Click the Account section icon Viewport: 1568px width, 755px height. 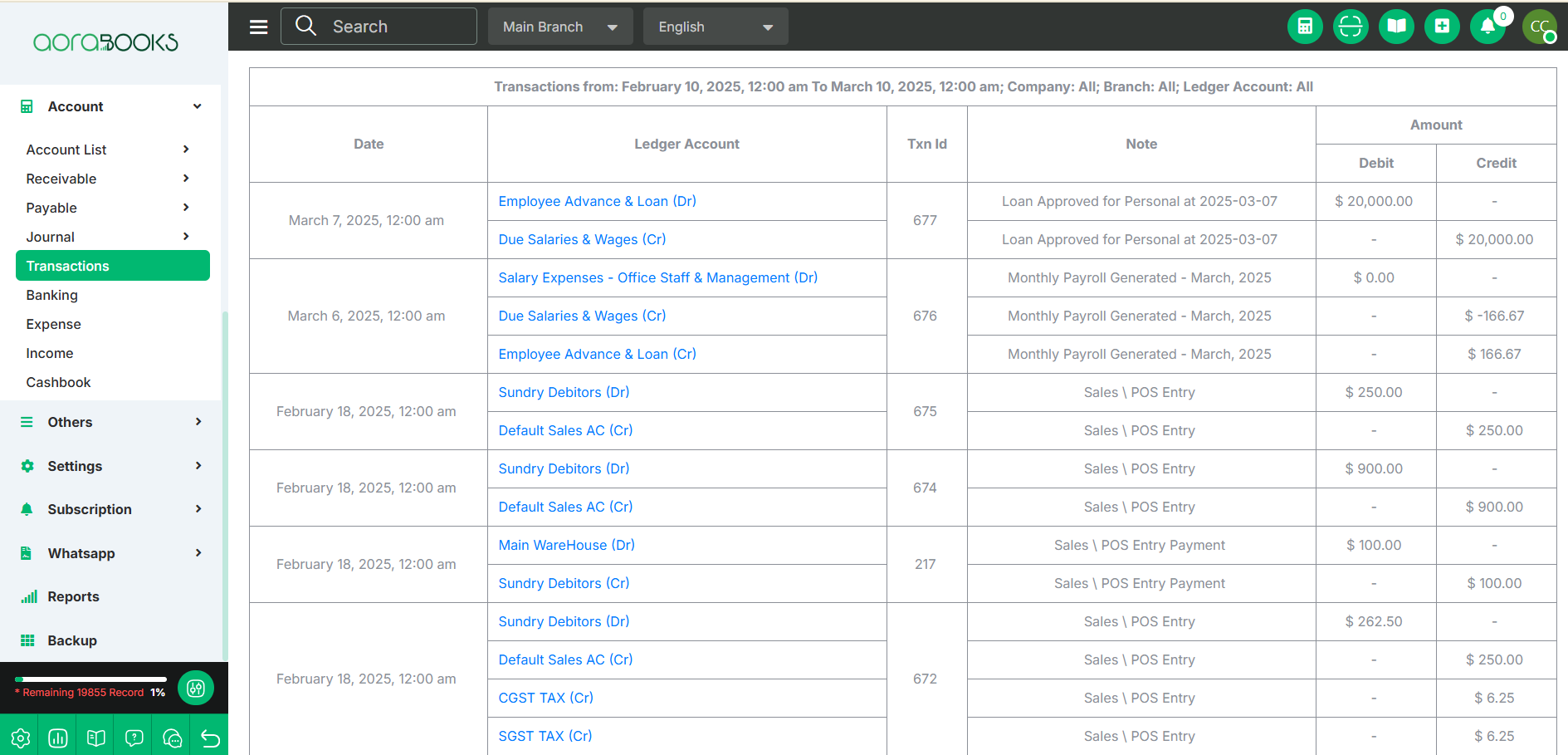click(27, 106)
